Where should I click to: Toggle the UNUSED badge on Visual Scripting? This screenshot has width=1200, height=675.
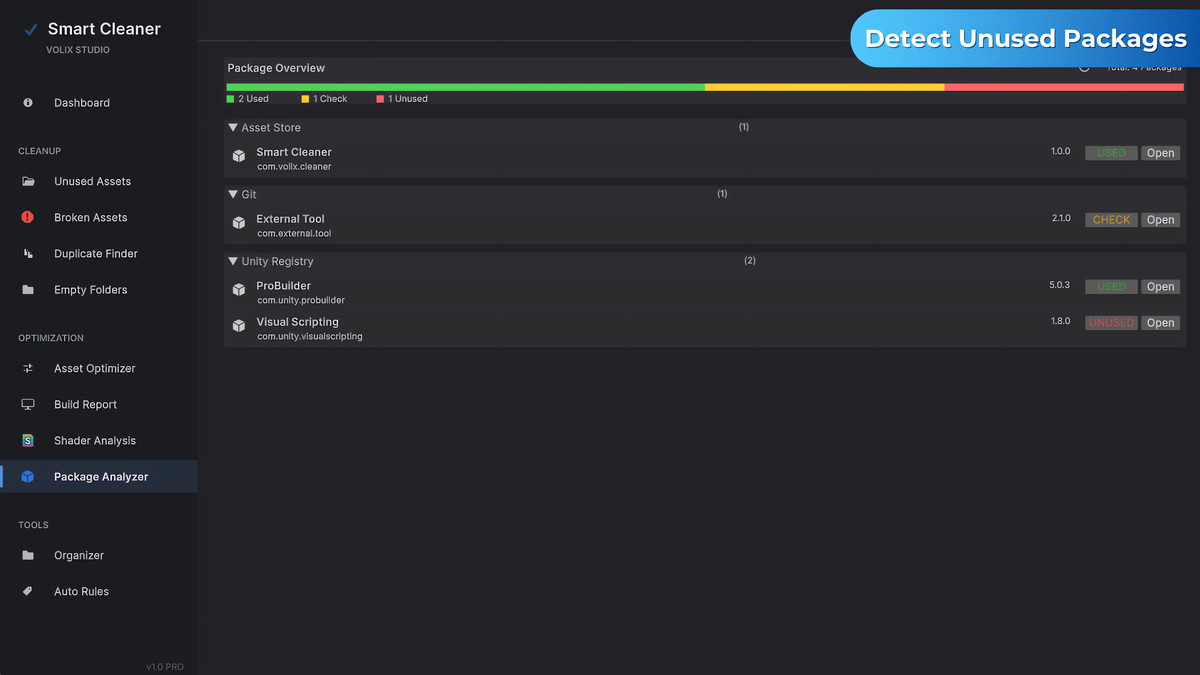[x=1111, y=322]
